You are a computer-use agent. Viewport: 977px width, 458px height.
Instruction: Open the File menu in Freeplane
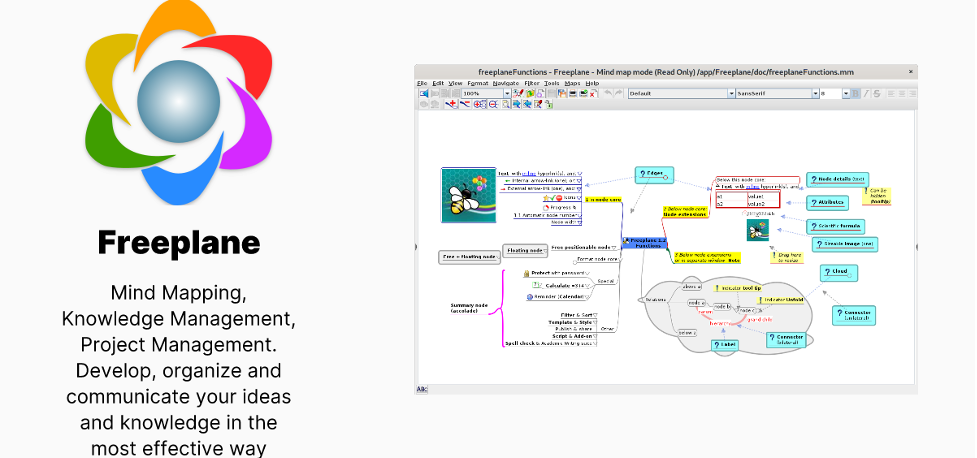point(422,83)
